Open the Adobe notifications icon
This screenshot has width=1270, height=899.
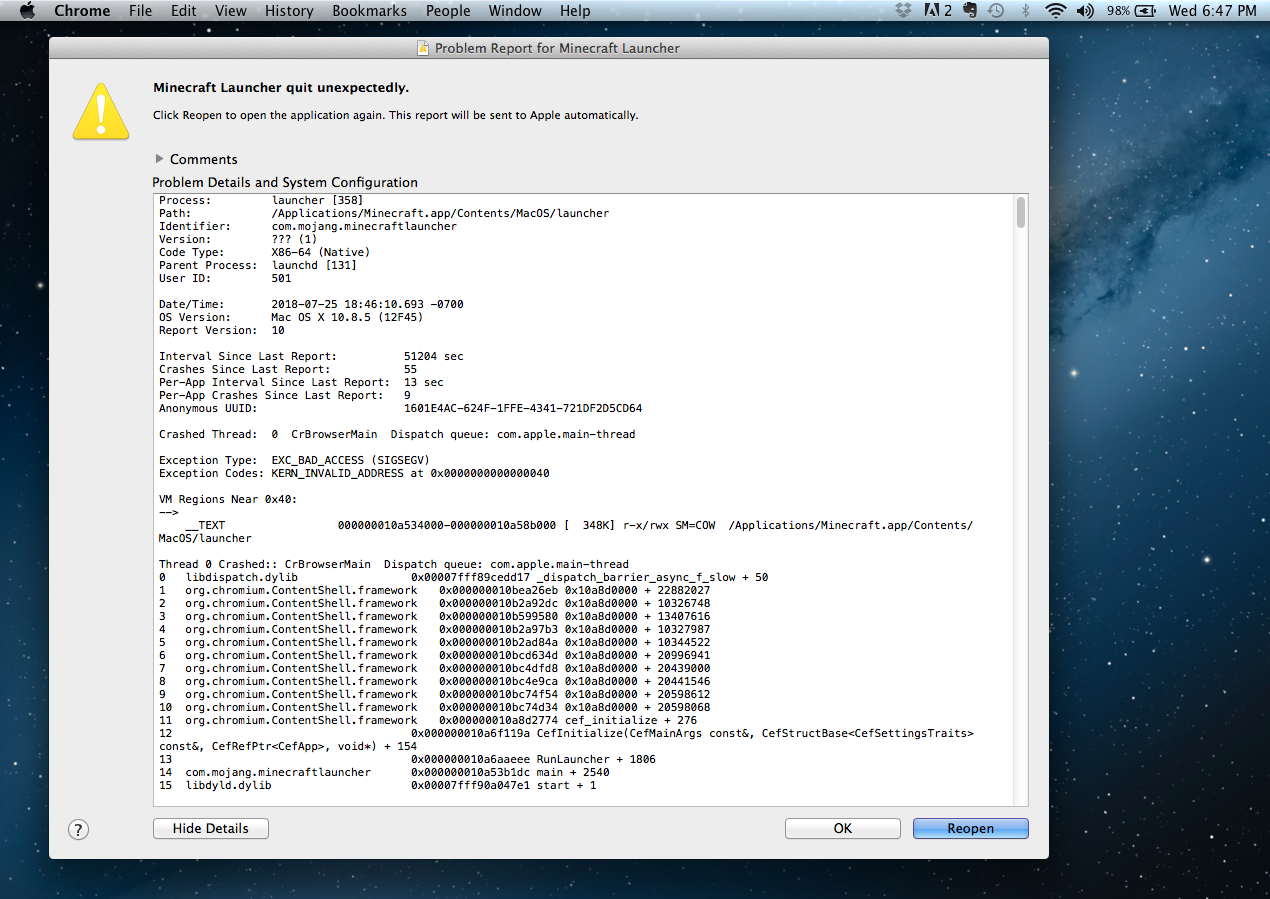pos(937,11)
